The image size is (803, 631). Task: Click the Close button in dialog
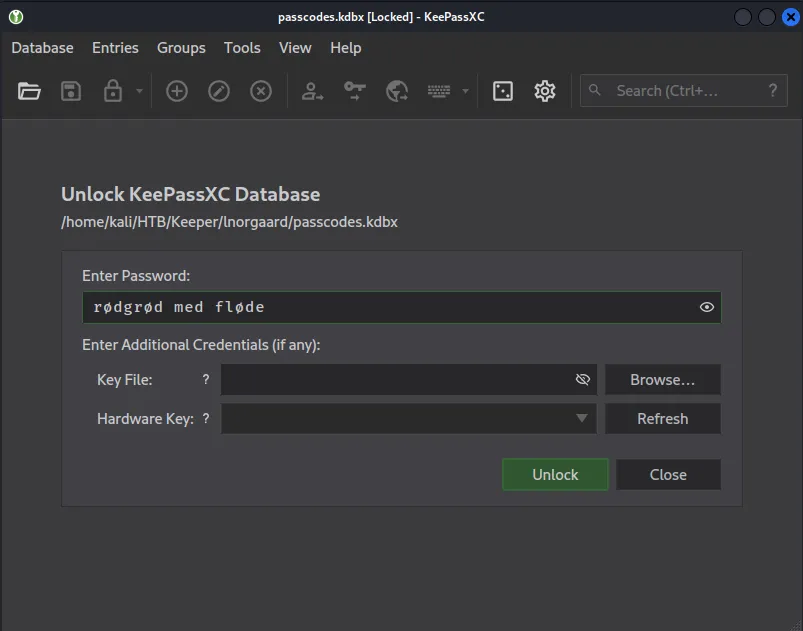(x=668, y=474)
